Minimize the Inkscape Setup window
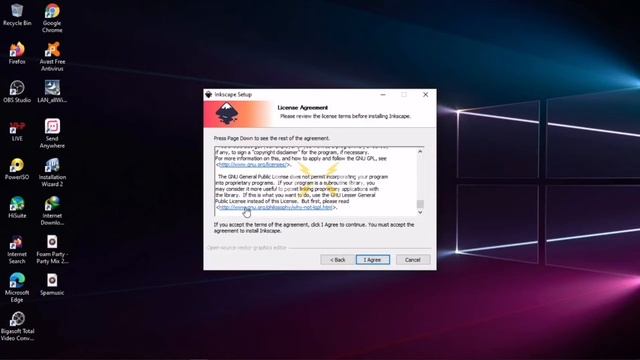 (383, 94)
